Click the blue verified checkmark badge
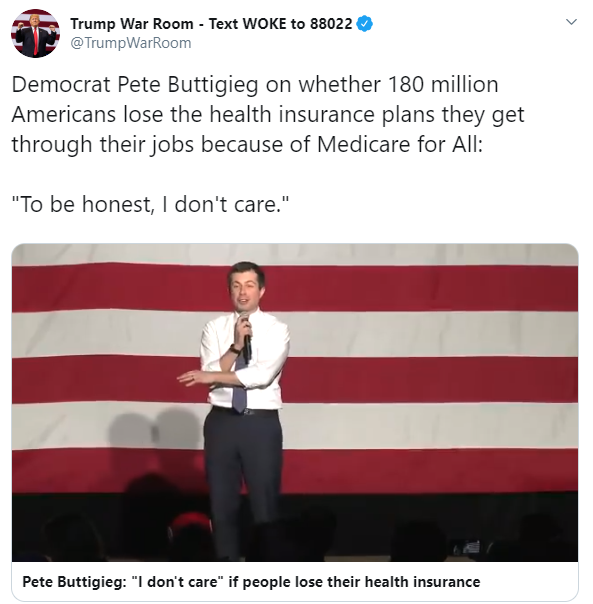Viewport: 593px width, 604px height. 364,24
